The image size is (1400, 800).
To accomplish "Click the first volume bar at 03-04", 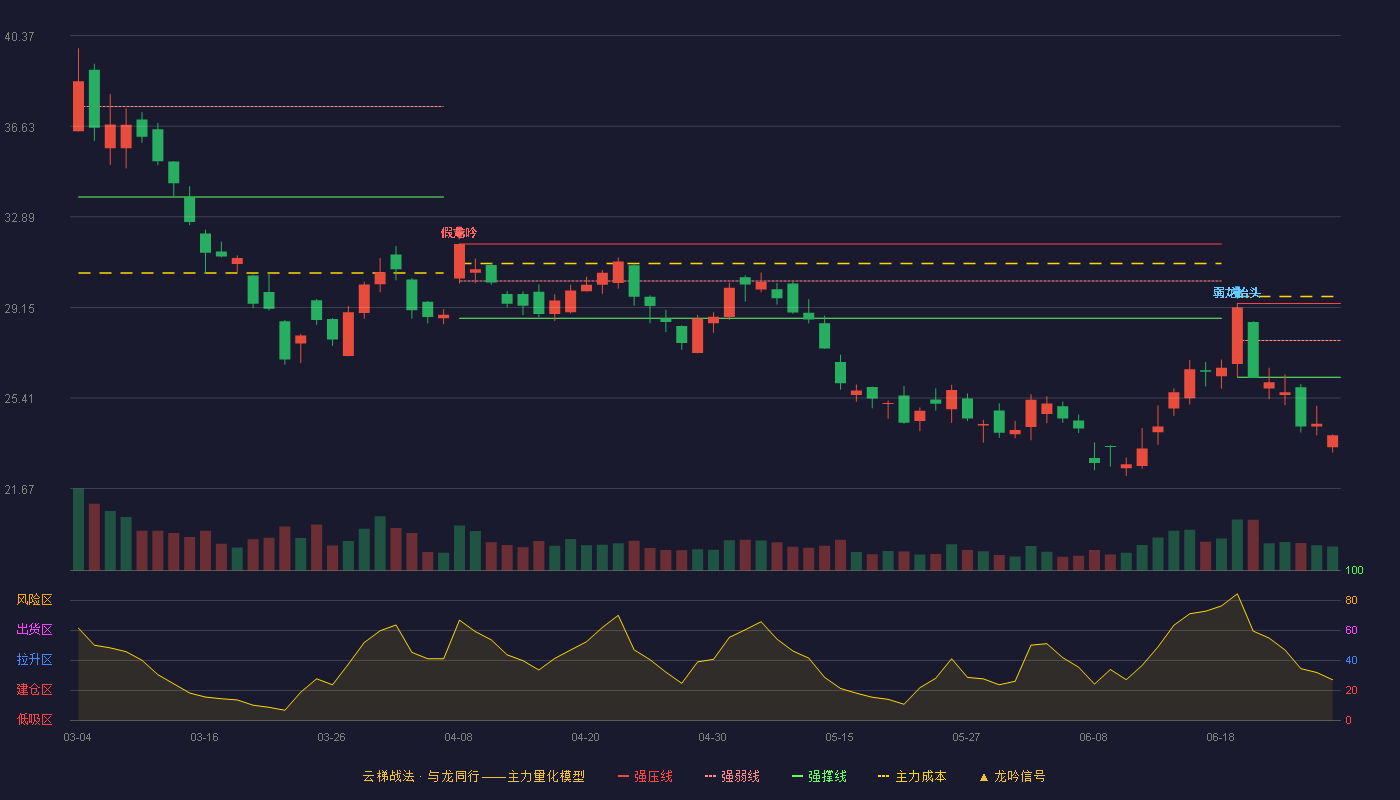I will click(x=78, y=529).
